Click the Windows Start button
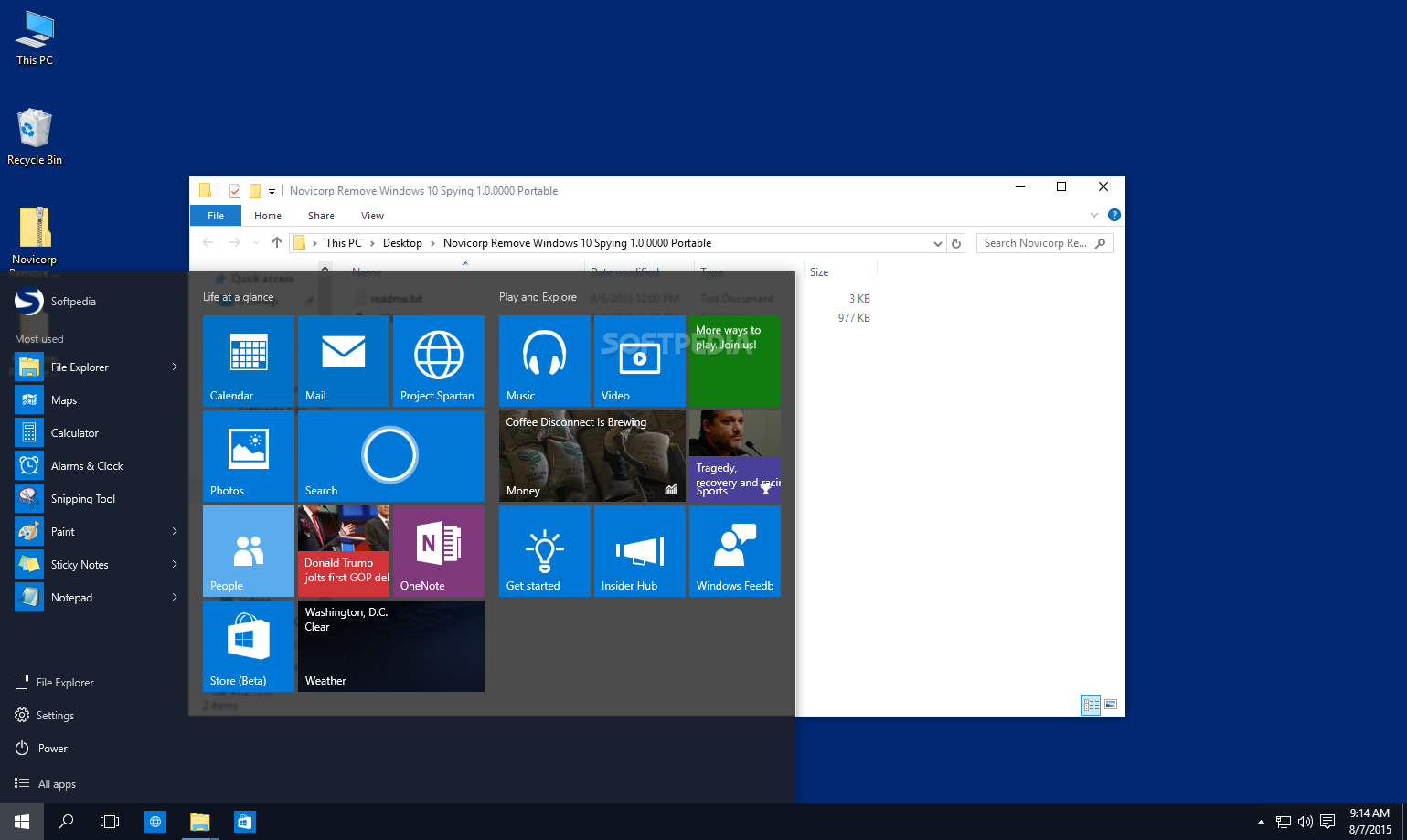Image resolution: width=1407 pixels, height=840 pixels. pos(22,822)
